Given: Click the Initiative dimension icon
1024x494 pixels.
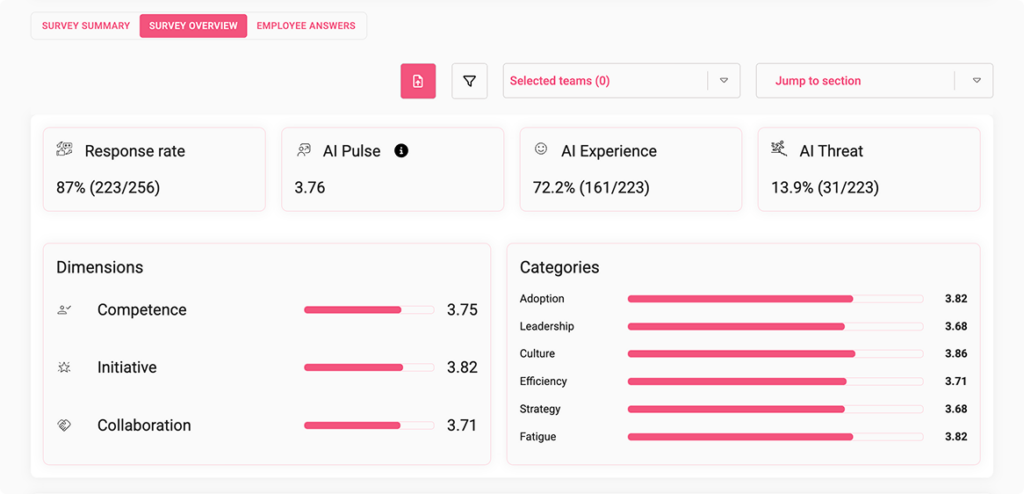Looking at the screenshot, I should 64,367.
